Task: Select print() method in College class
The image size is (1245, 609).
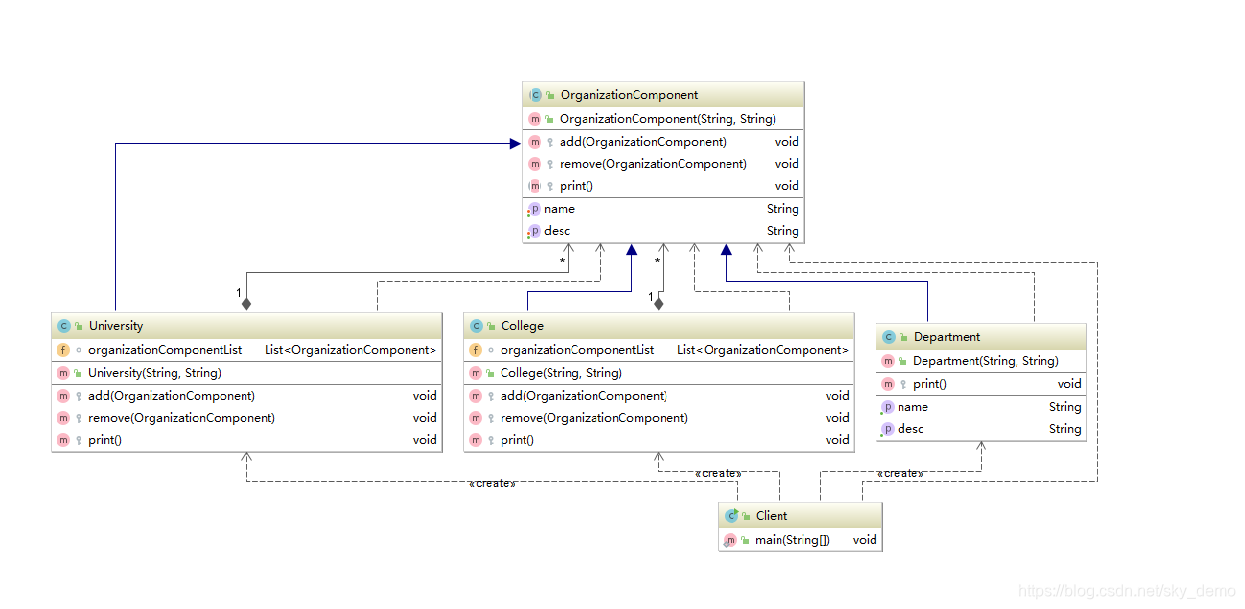Action: [659, 440]
